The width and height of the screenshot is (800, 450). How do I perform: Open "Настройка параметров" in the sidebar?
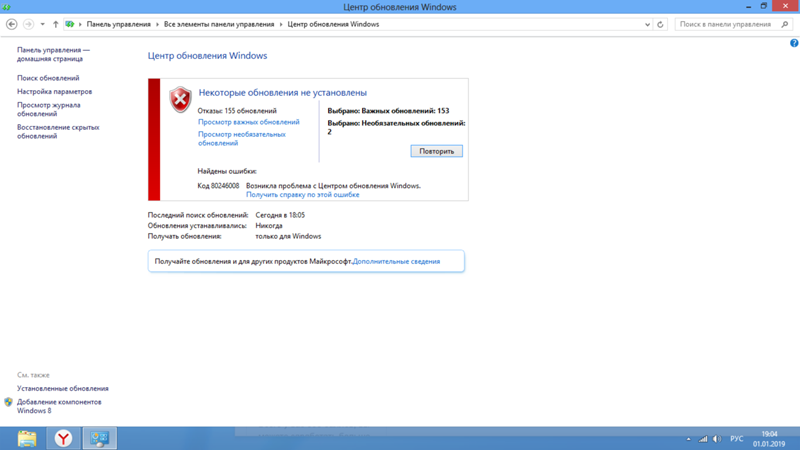[54, 91]
